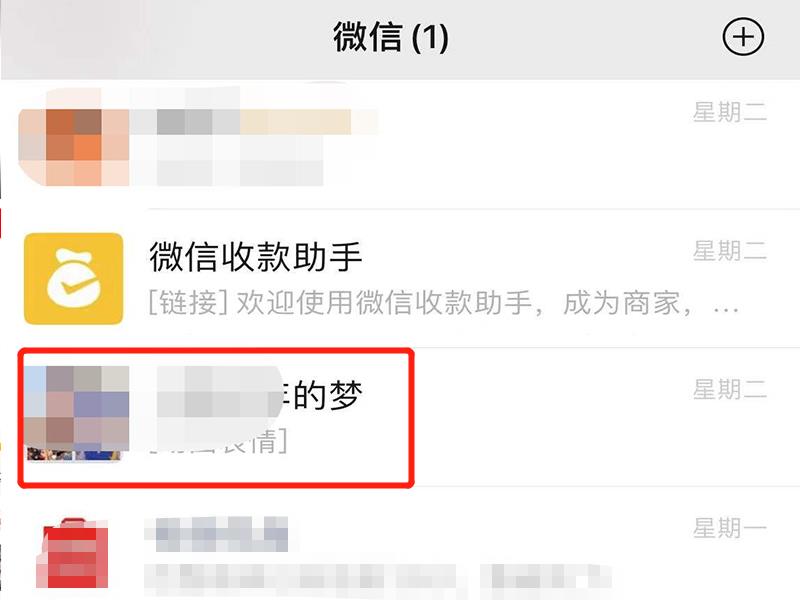The image size is (800, 600).
Task: Click the 星期二 timestamp of the top chat
Action: [x=730, y=112]
